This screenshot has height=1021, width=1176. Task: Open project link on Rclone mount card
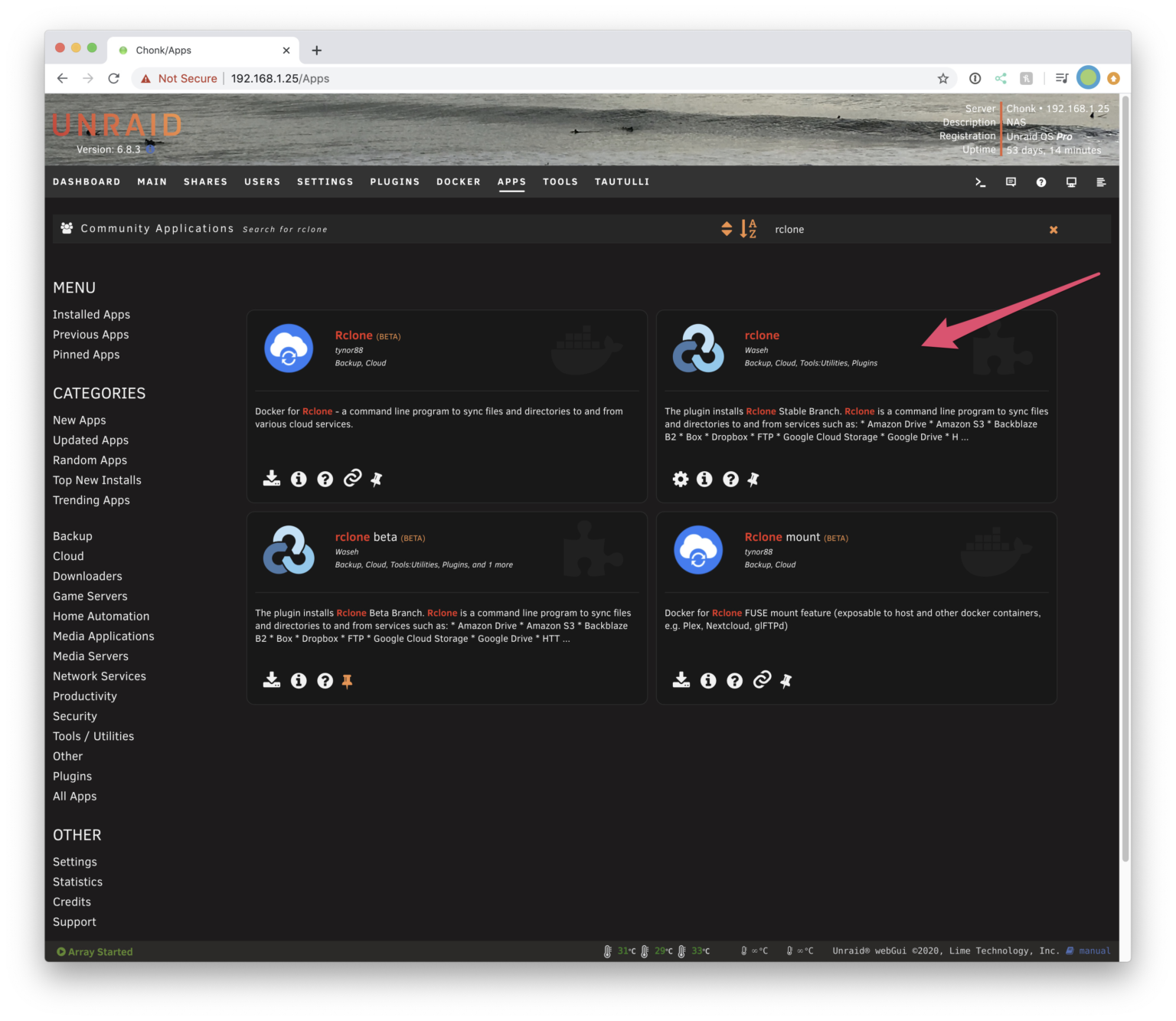(762, 680)
